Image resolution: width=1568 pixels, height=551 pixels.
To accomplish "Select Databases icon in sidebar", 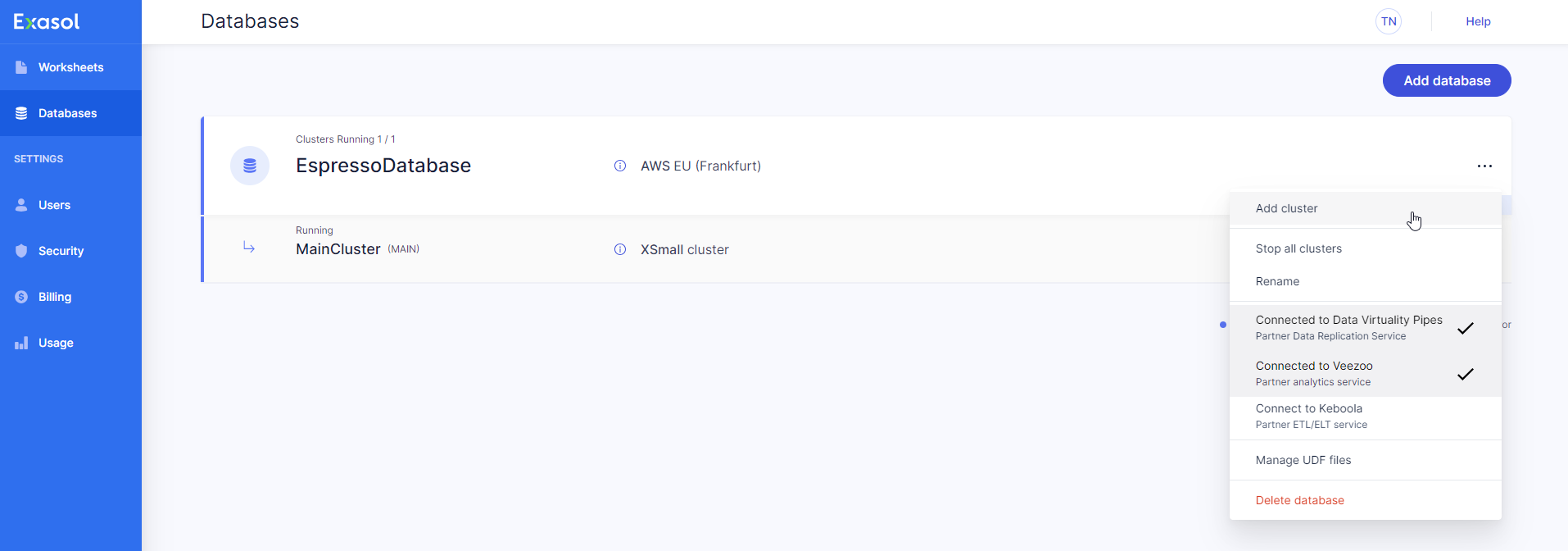I will tap(21, 113).
